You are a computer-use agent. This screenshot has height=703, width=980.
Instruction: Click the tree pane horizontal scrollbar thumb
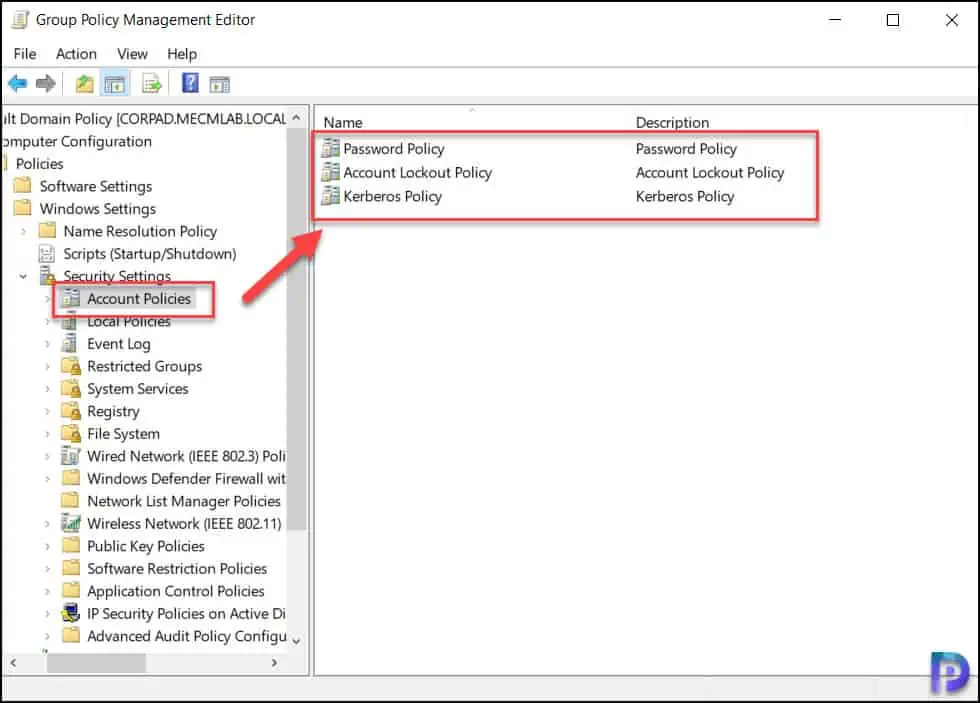pyautogui.click(x=97, y=663)
